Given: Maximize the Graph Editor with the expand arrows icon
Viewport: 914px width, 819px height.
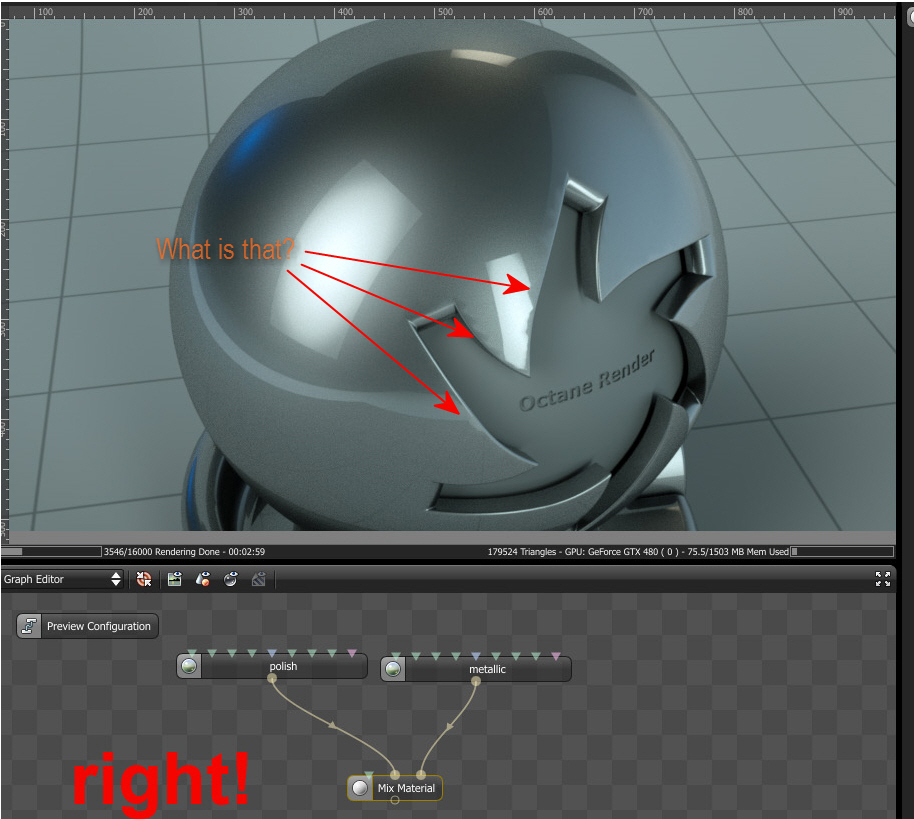Looking at the screenshot, I should [x=883, y=579].
